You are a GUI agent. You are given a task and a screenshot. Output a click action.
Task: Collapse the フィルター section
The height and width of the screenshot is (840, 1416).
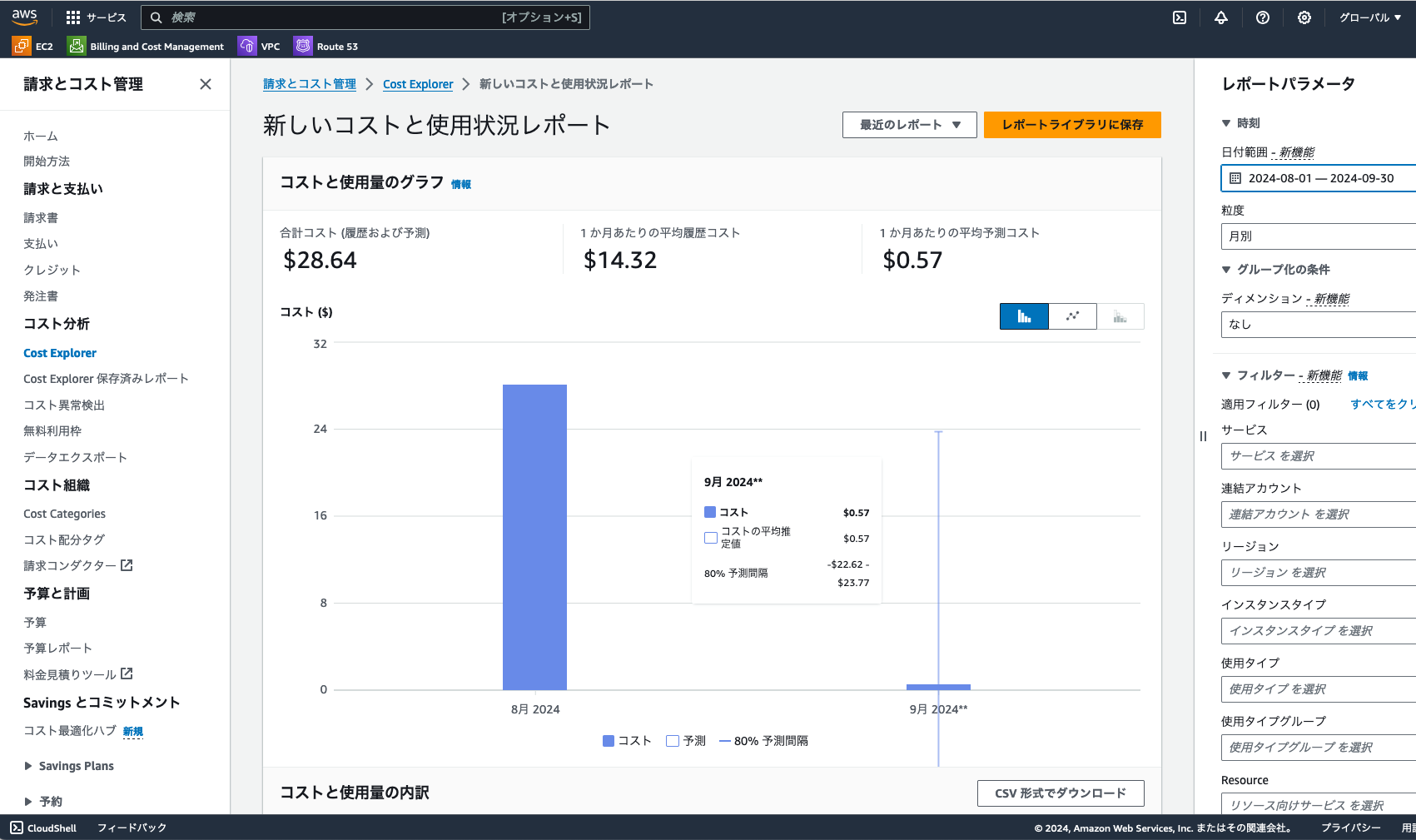(x=1226, y=375)
